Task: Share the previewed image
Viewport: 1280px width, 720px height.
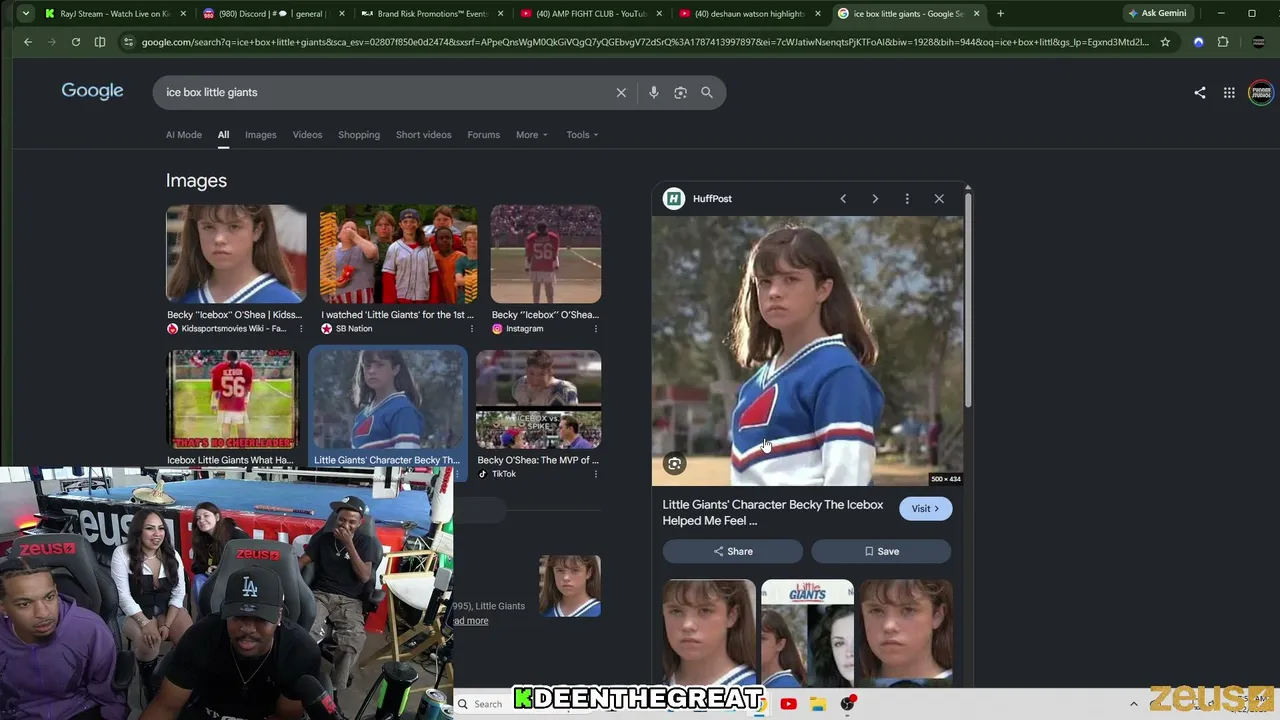Action: (x=732, y=551)
